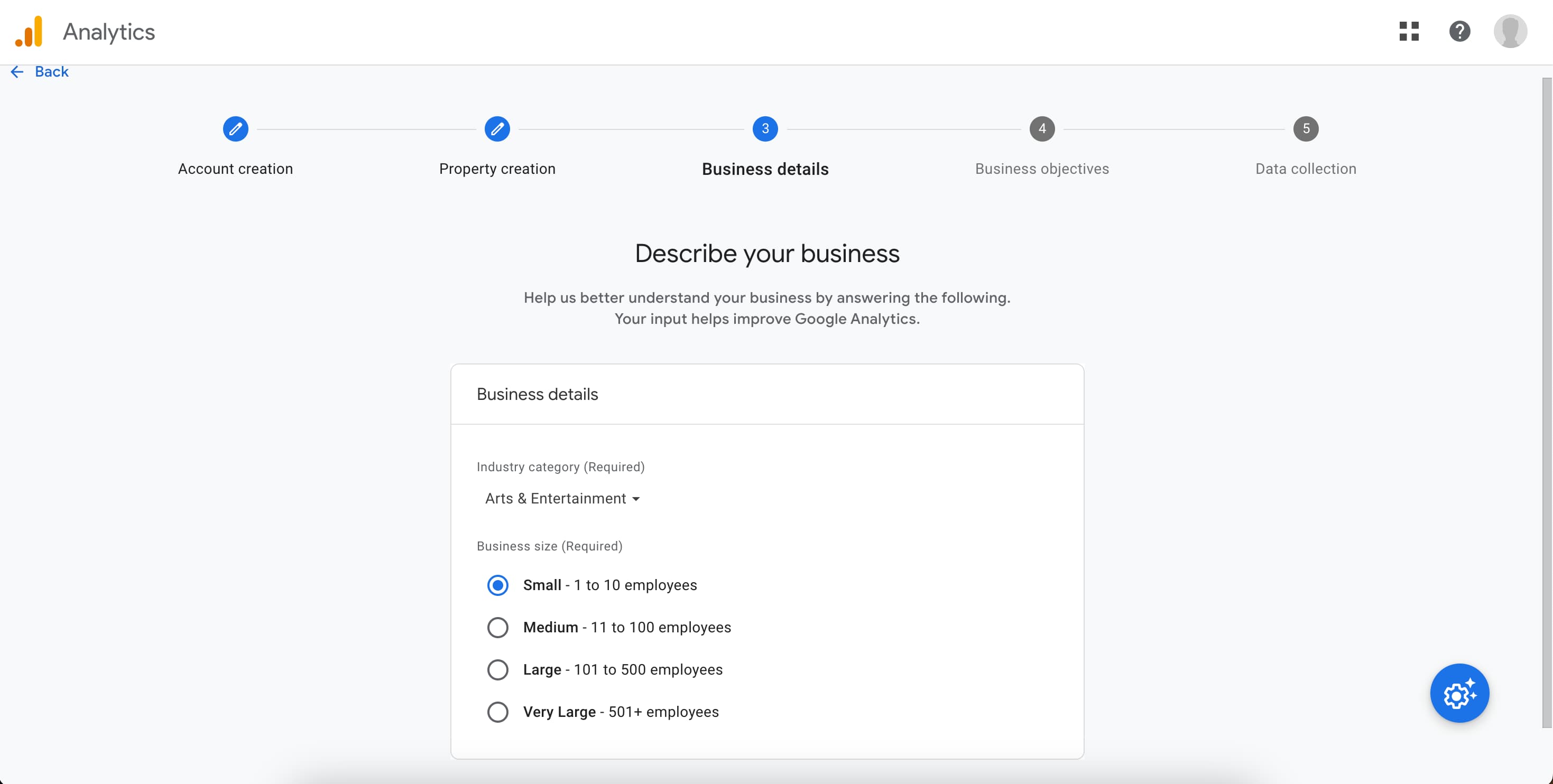Click the Business details step 3 circle
This screenshot has height=784, width=1553.
(x=765, y=129)
